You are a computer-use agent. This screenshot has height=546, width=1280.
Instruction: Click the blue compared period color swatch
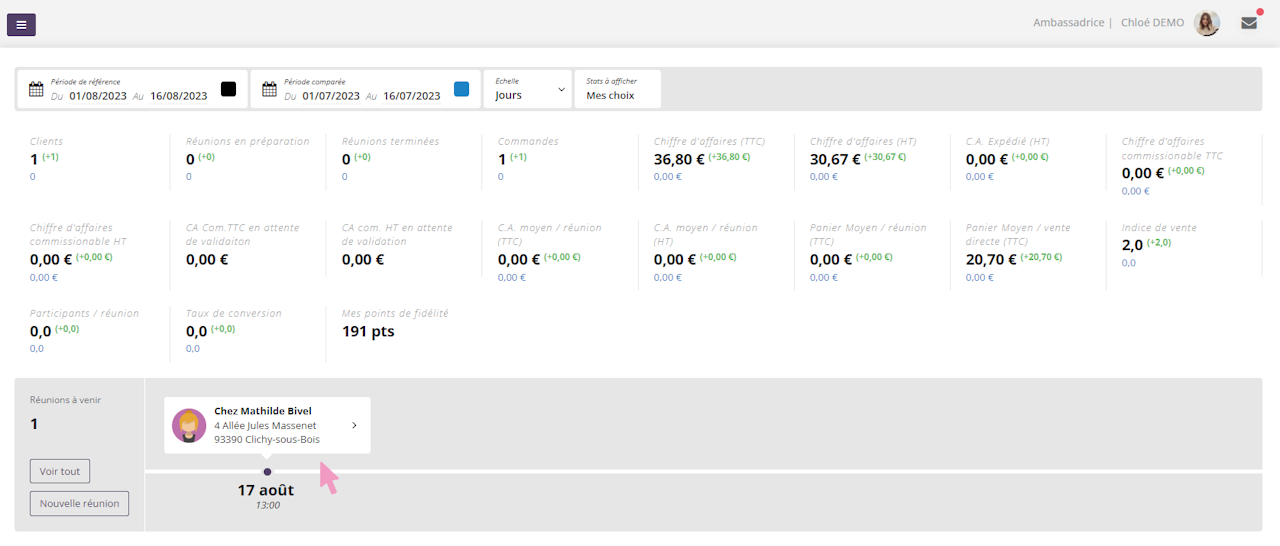tap(461, 89)
